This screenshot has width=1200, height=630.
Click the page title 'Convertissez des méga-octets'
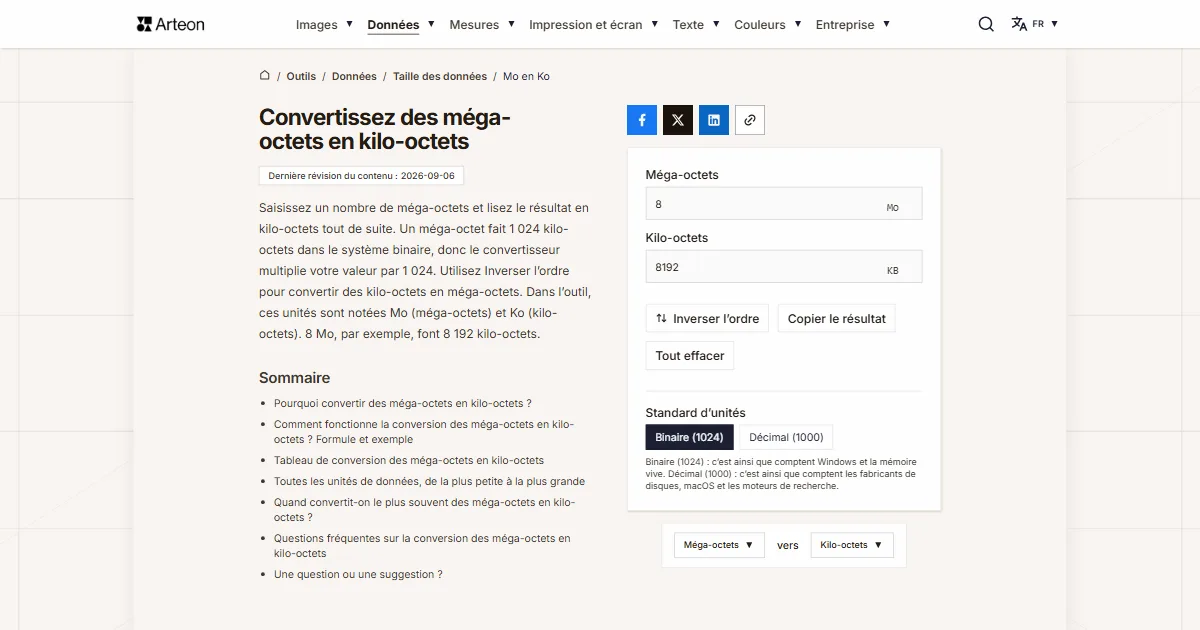pyautogui.click(x=385, y=130)
